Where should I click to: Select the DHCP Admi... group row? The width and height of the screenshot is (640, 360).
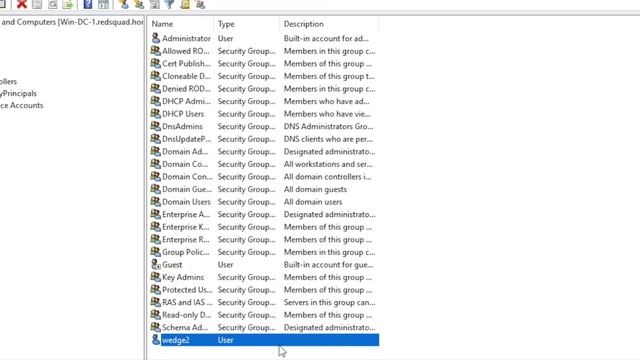point(264,101)
